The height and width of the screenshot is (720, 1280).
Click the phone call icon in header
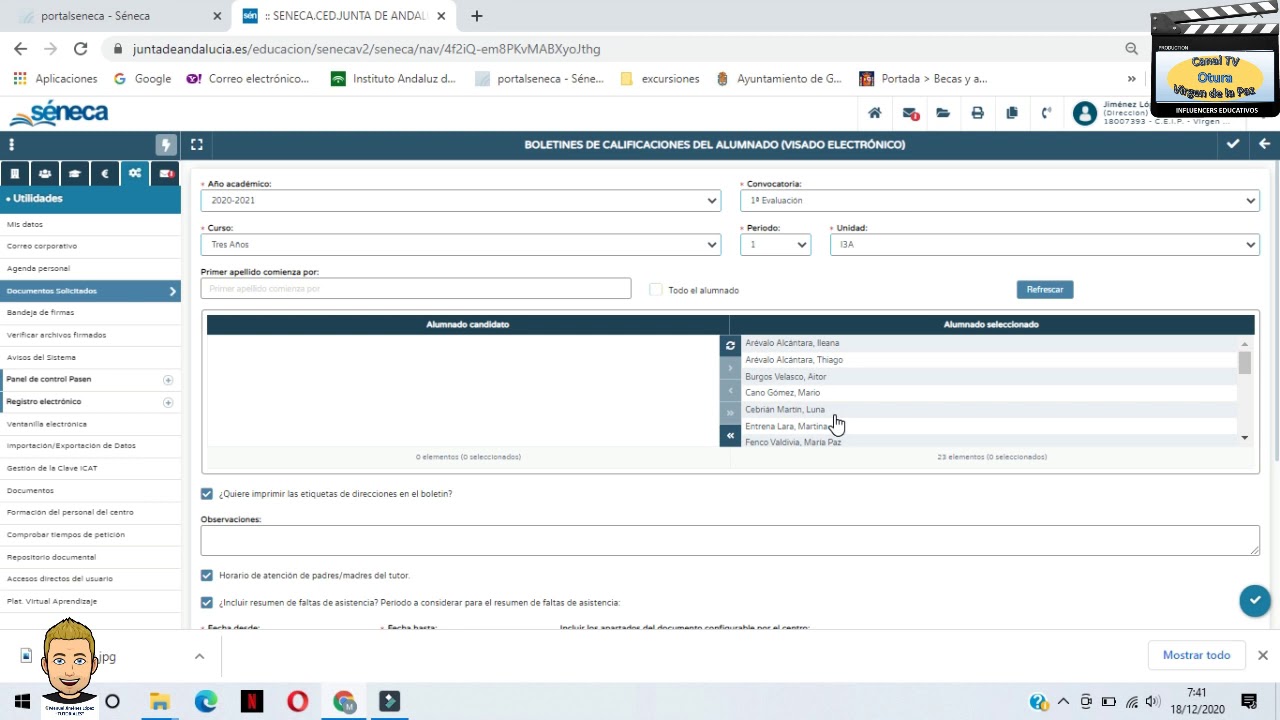[1047, 113]
